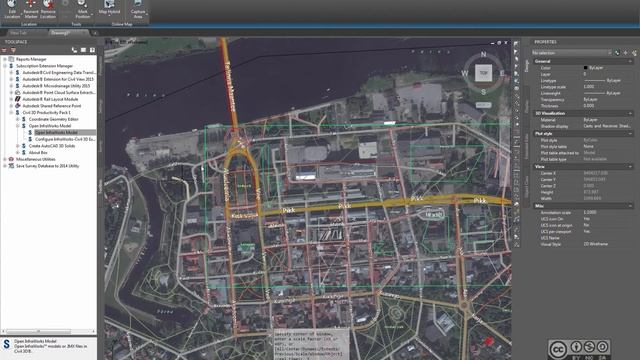Click the W compass letter on the ViewCube
The height and width of the screenshot is (360, 640).
tap(465, 73)
